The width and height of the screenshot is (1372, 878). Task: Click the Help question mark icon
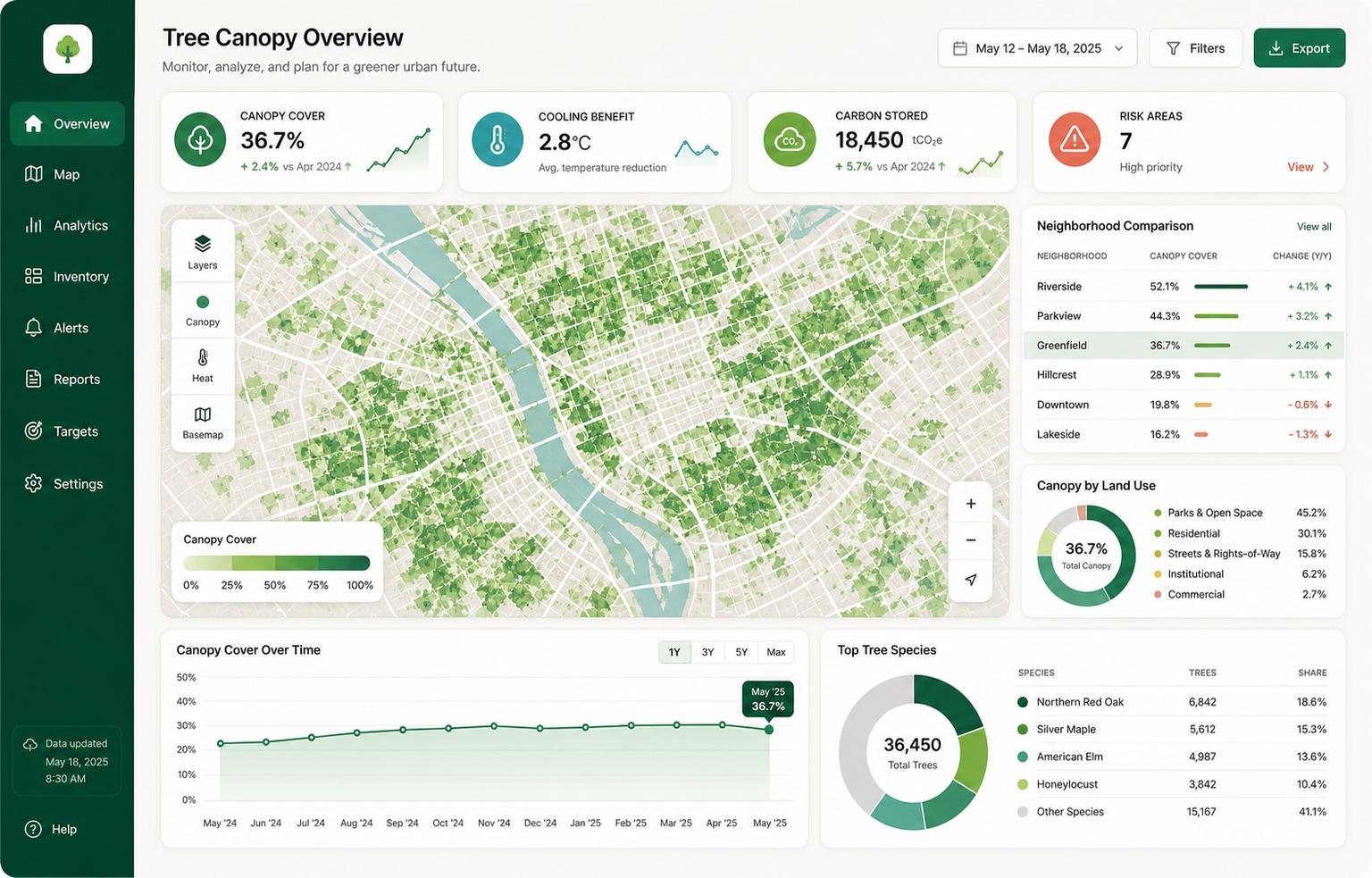[33, 829]
